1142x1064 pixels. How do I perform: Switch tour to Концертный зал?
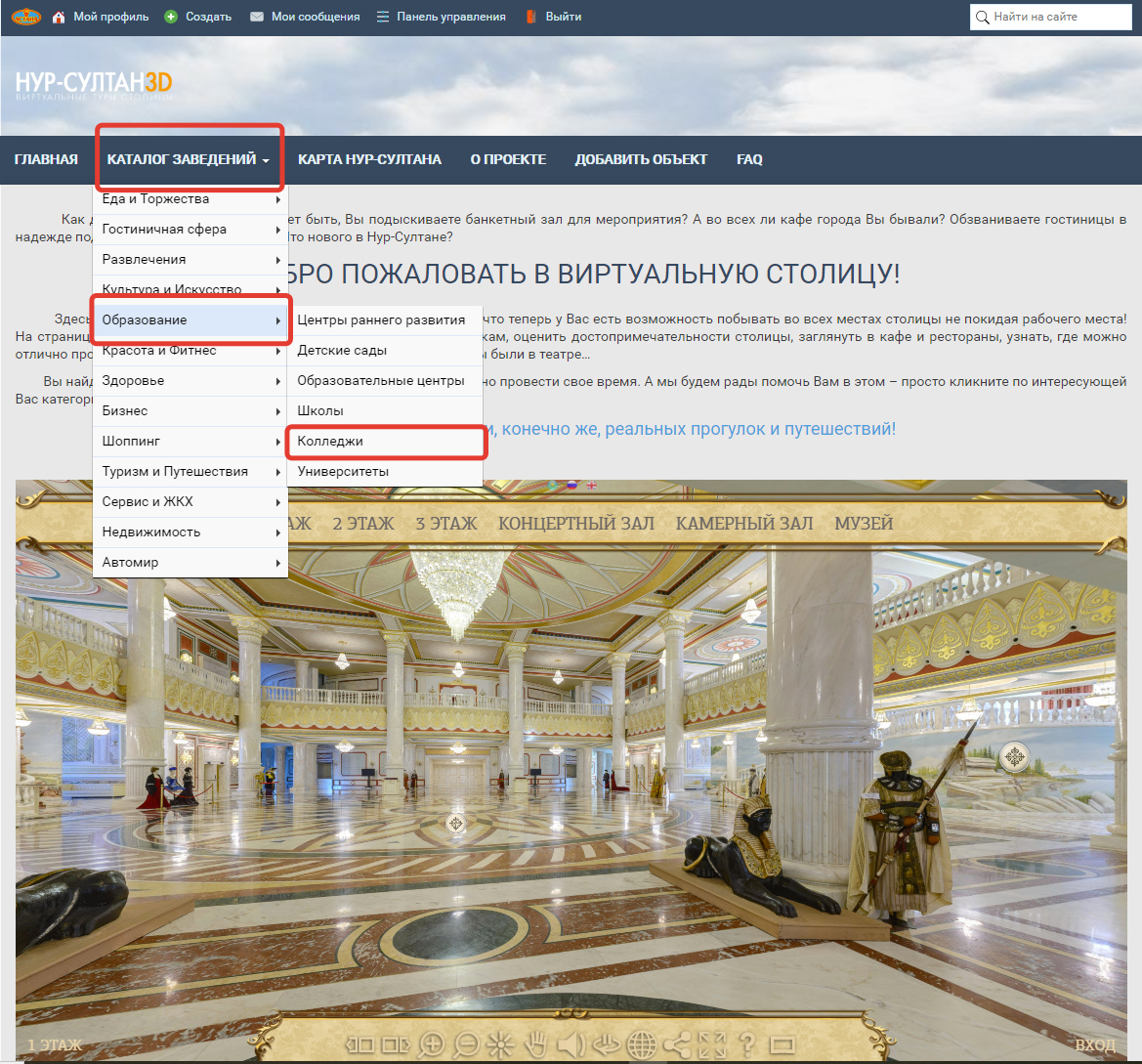coord(575,524)
